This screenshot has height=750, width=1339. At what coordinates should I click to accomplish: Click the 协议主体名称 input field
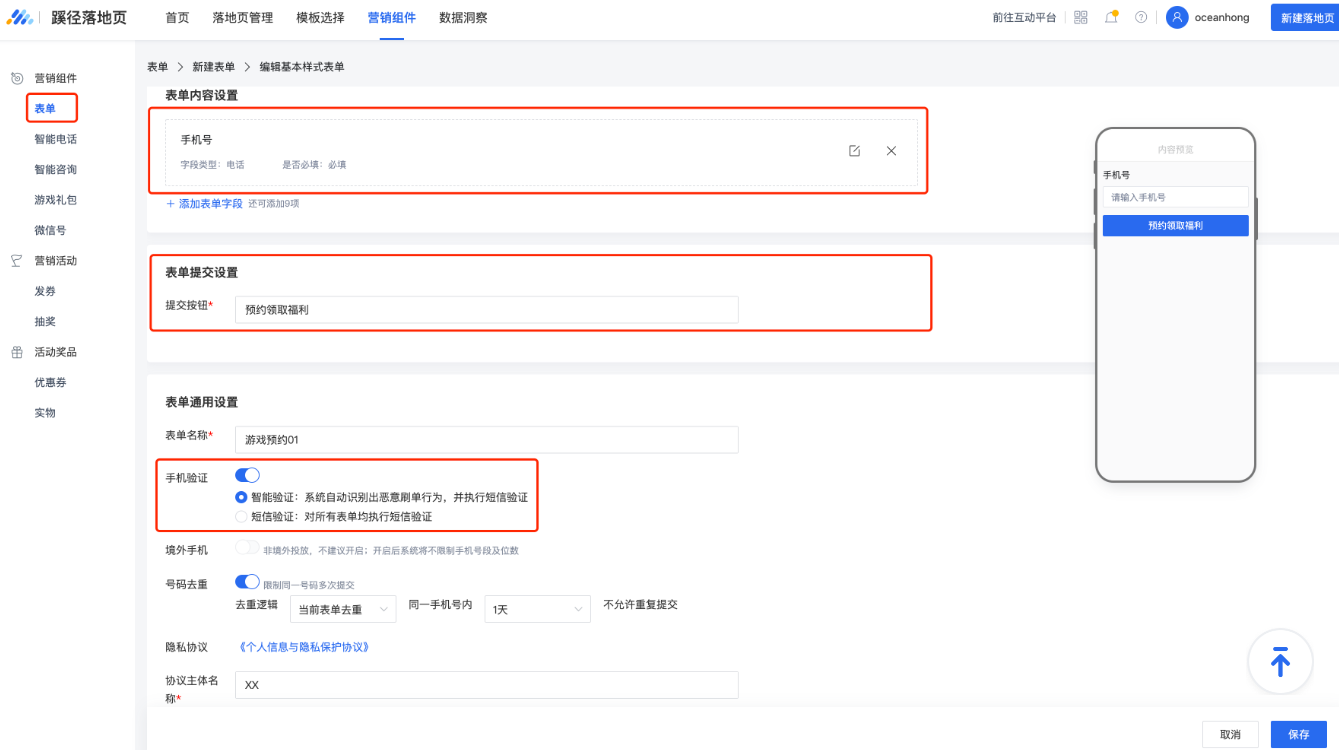(487, 685)
